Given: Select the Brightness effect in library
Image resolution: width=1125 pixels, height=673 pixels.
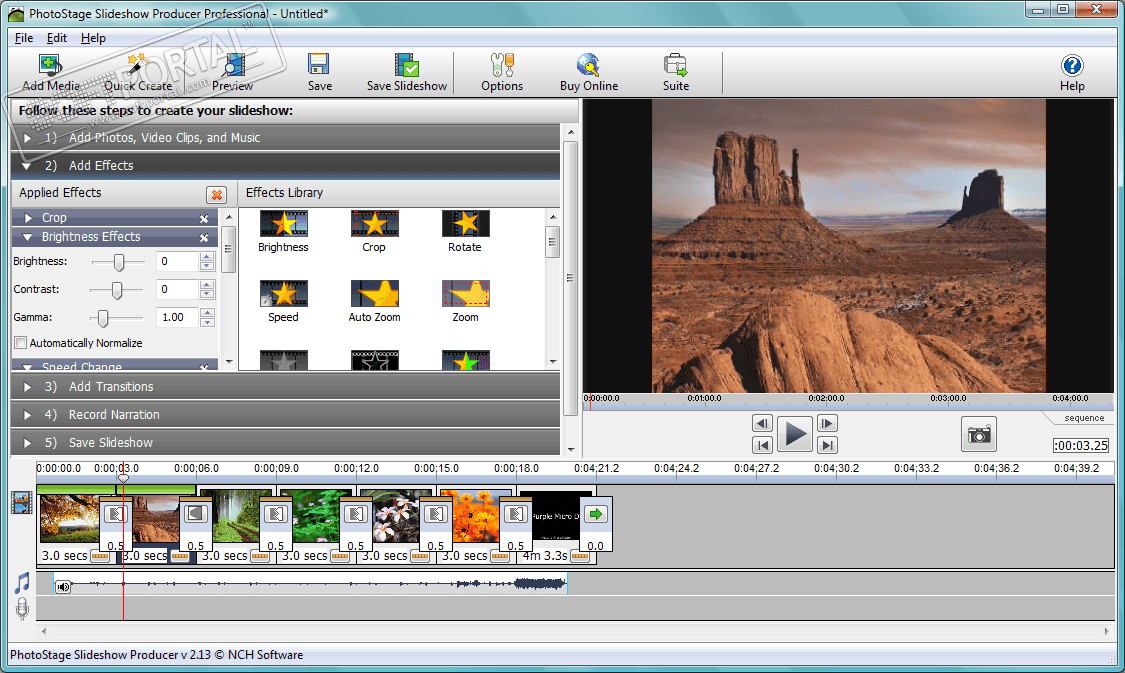Looking at the screenshot, I should tap(283, 224).
